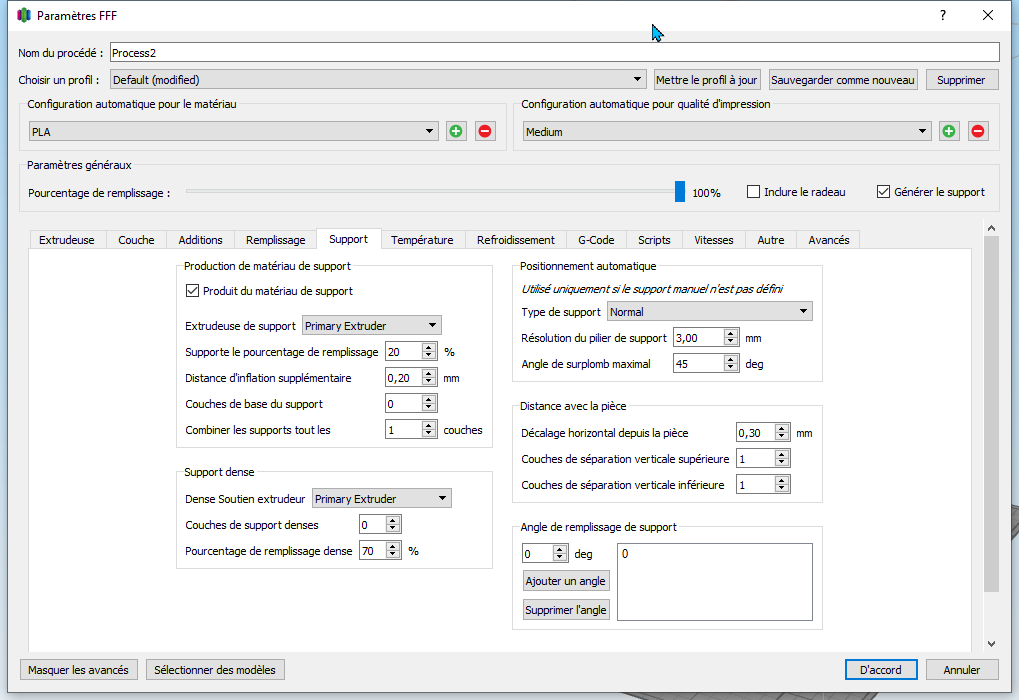Open Choisir un profil dropdown
Image resolution: width=1019 pixels, height=700 pixels.
(378, 80)
